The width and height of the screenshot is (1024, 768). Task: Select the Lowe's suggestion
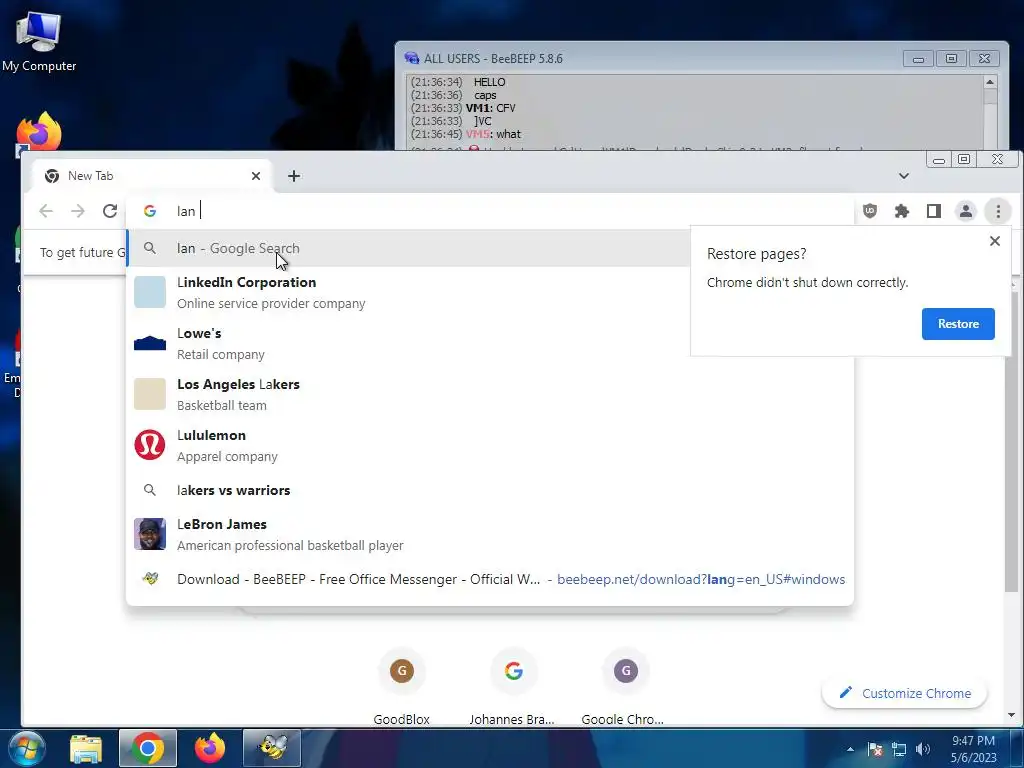(408, 344)
